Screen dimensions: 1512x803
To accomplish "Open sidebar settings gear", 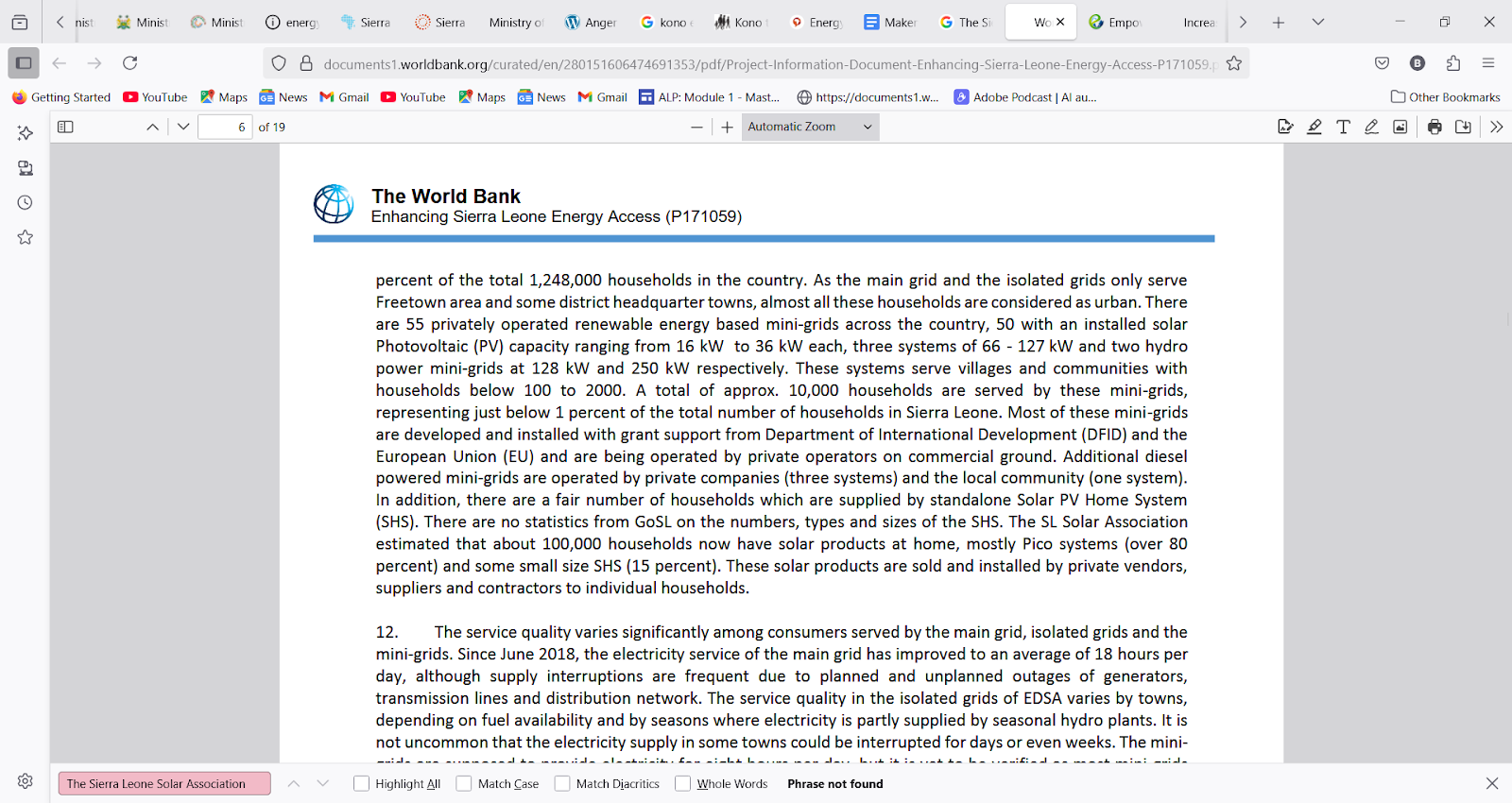I will (x=26, y=781).
